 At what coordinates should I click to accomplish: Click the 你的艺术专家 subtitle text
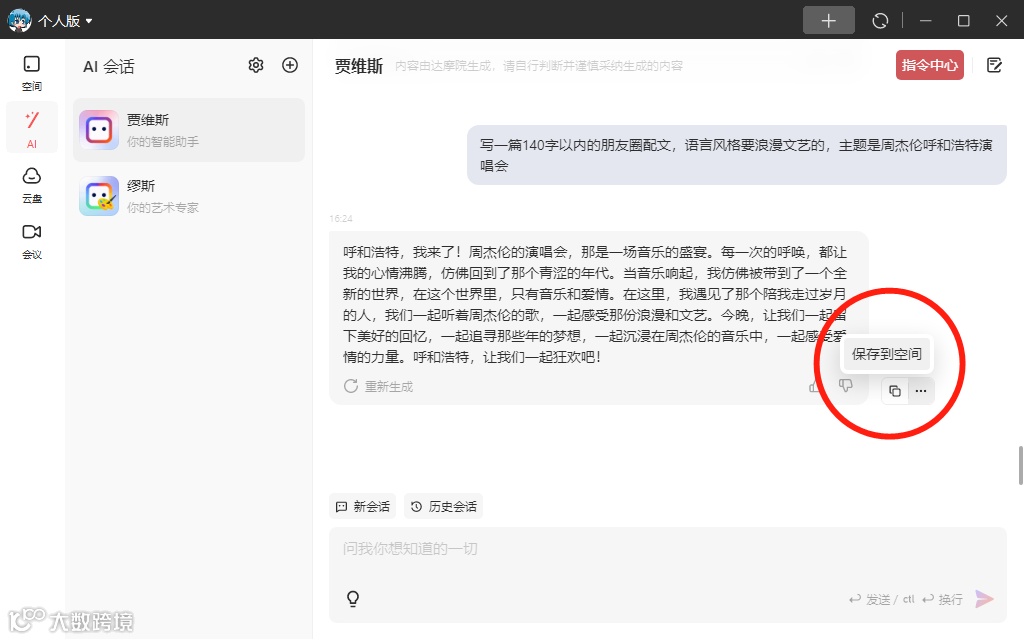tap(163, 208)
